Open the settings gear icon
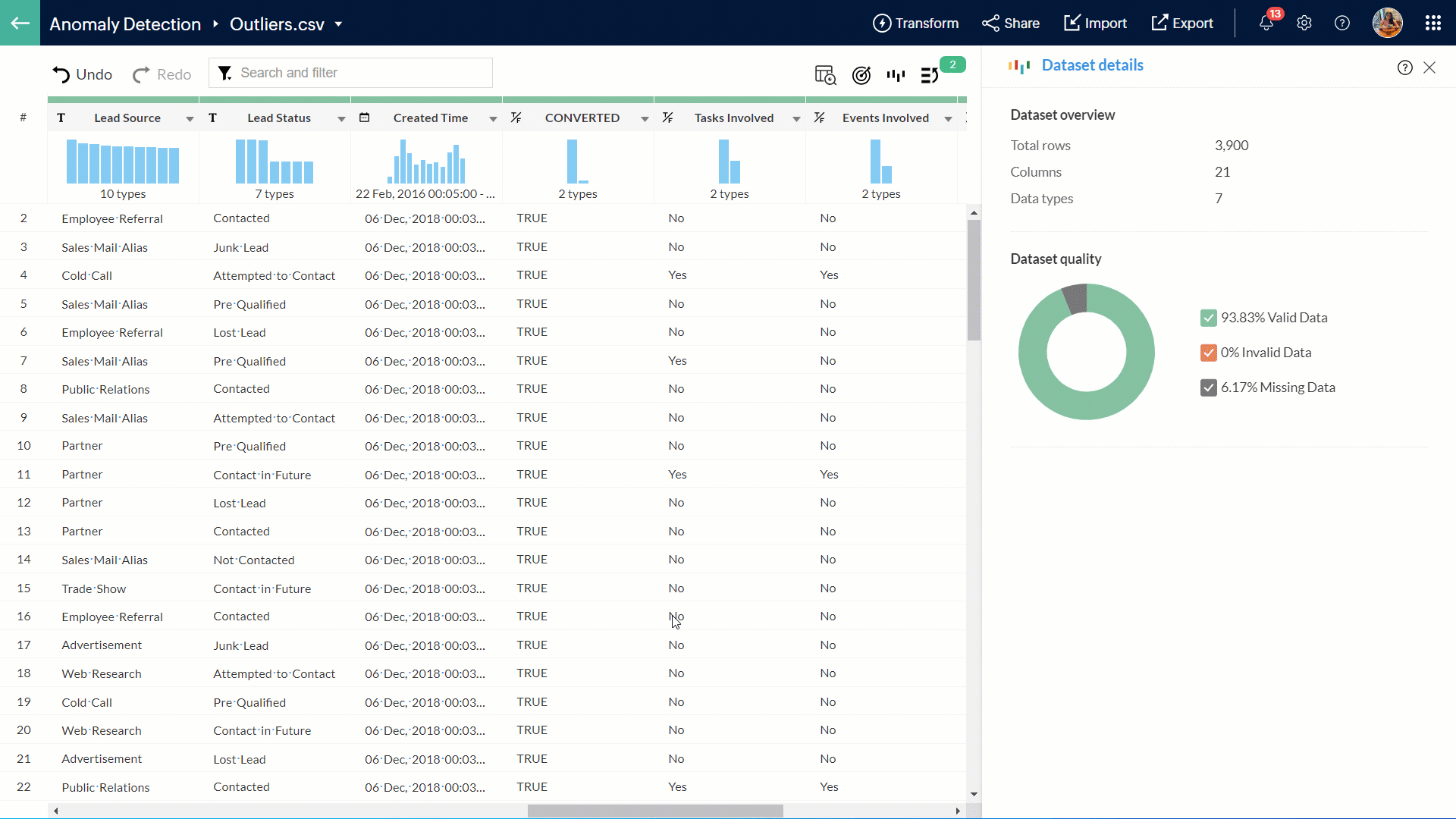This screenshot has height=819, width=1456. point(1304,24)
